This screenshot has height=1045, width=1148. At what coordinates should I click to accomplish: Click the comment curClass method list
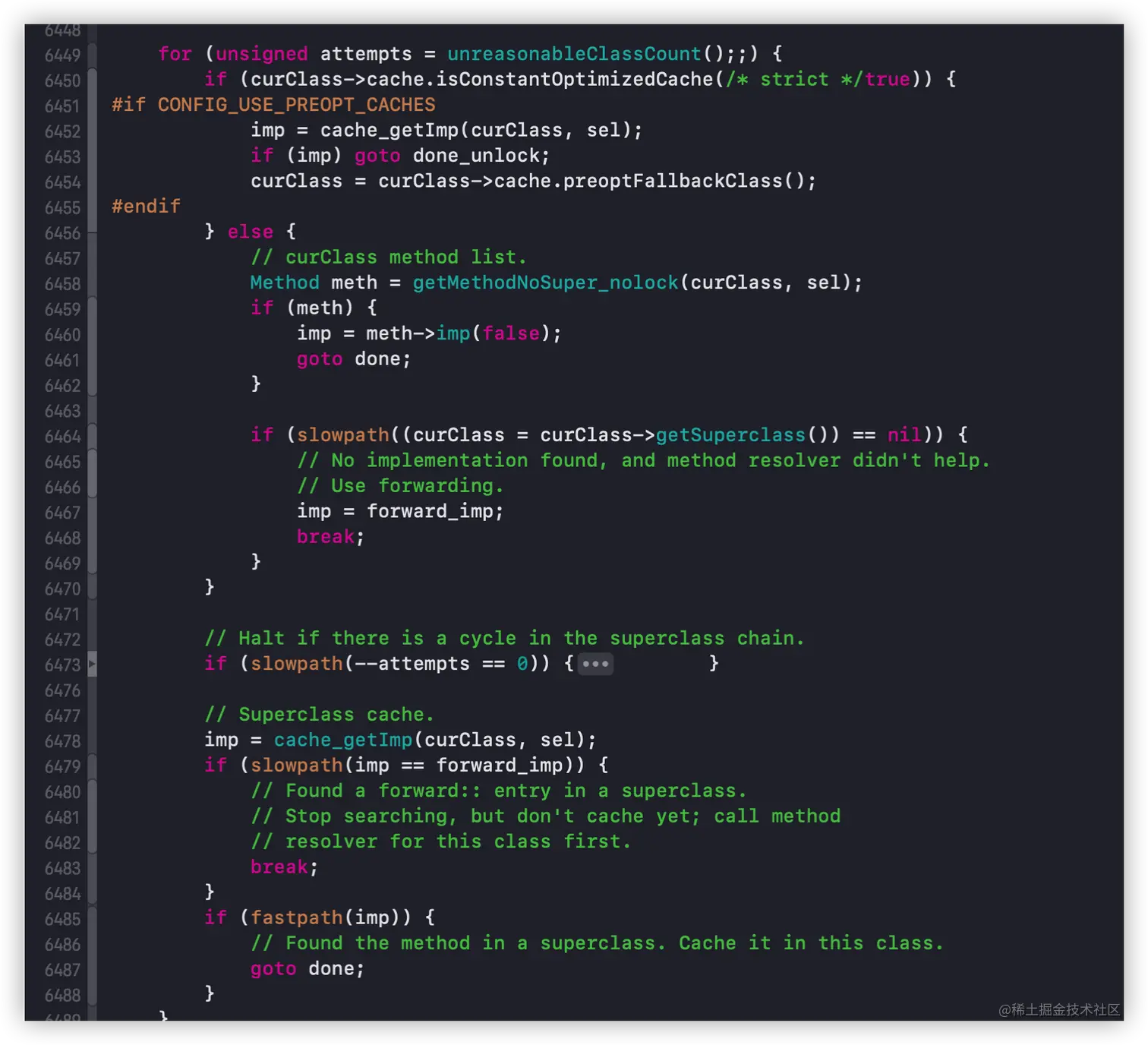[389, 257]
